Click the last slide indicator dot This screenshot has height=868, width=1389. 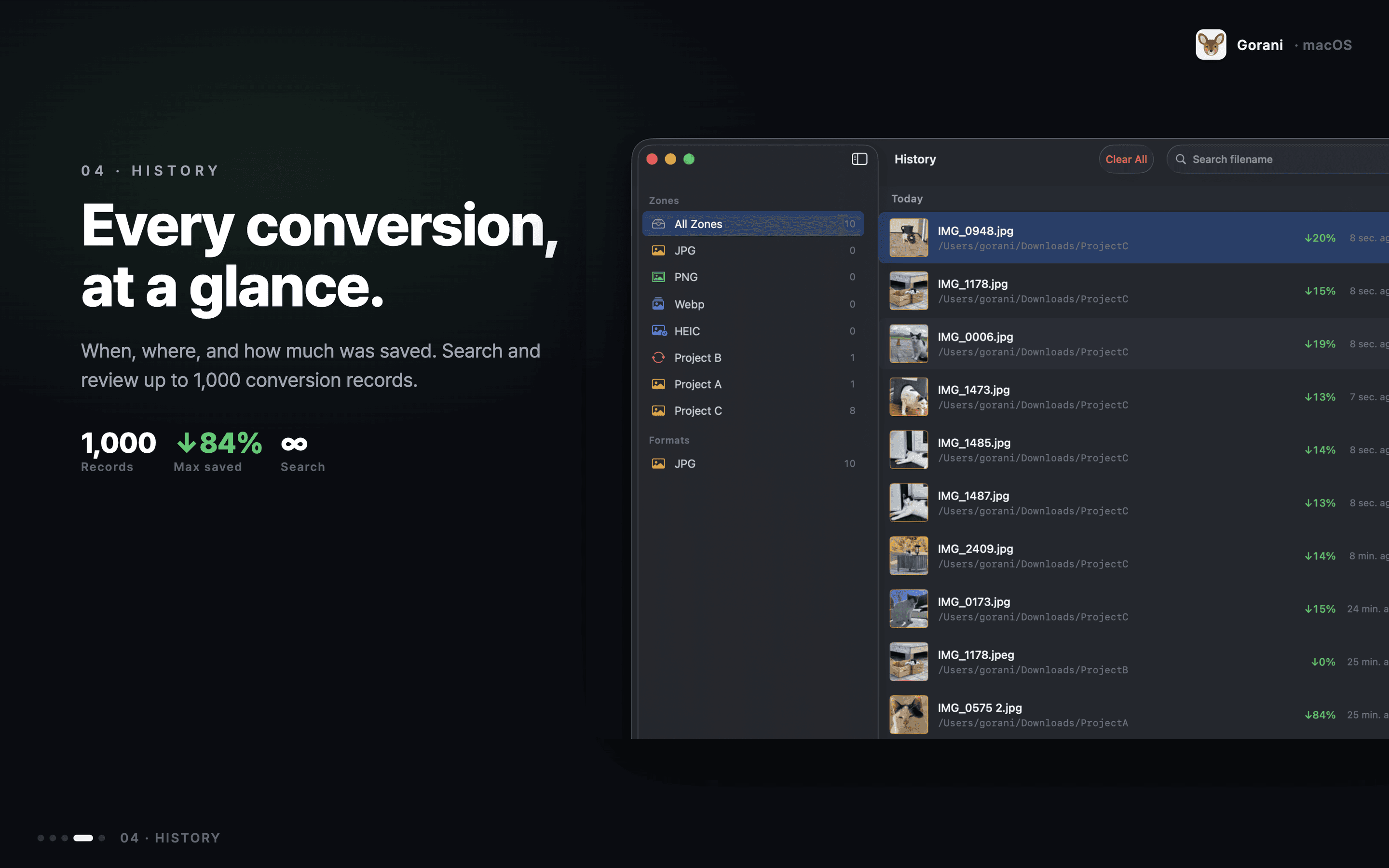pos(102,838)
